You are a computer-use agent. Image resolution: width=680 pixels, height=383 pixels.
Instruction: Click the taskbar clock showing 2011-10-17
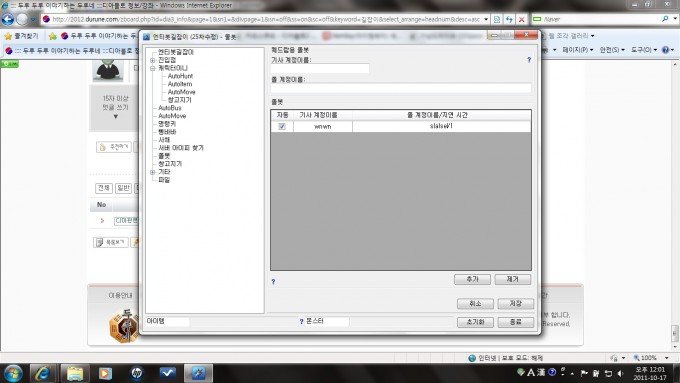click(x=649, y=373)
